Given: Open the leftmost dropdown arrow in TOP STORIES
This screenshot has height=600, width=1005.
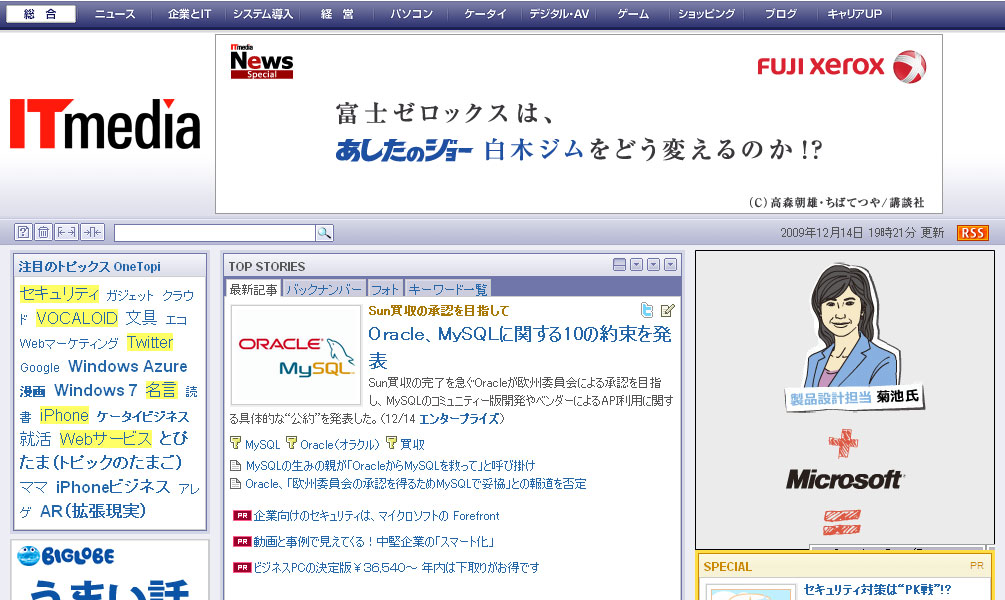Looking at the screenshot, I should click(x=636, y=265).
